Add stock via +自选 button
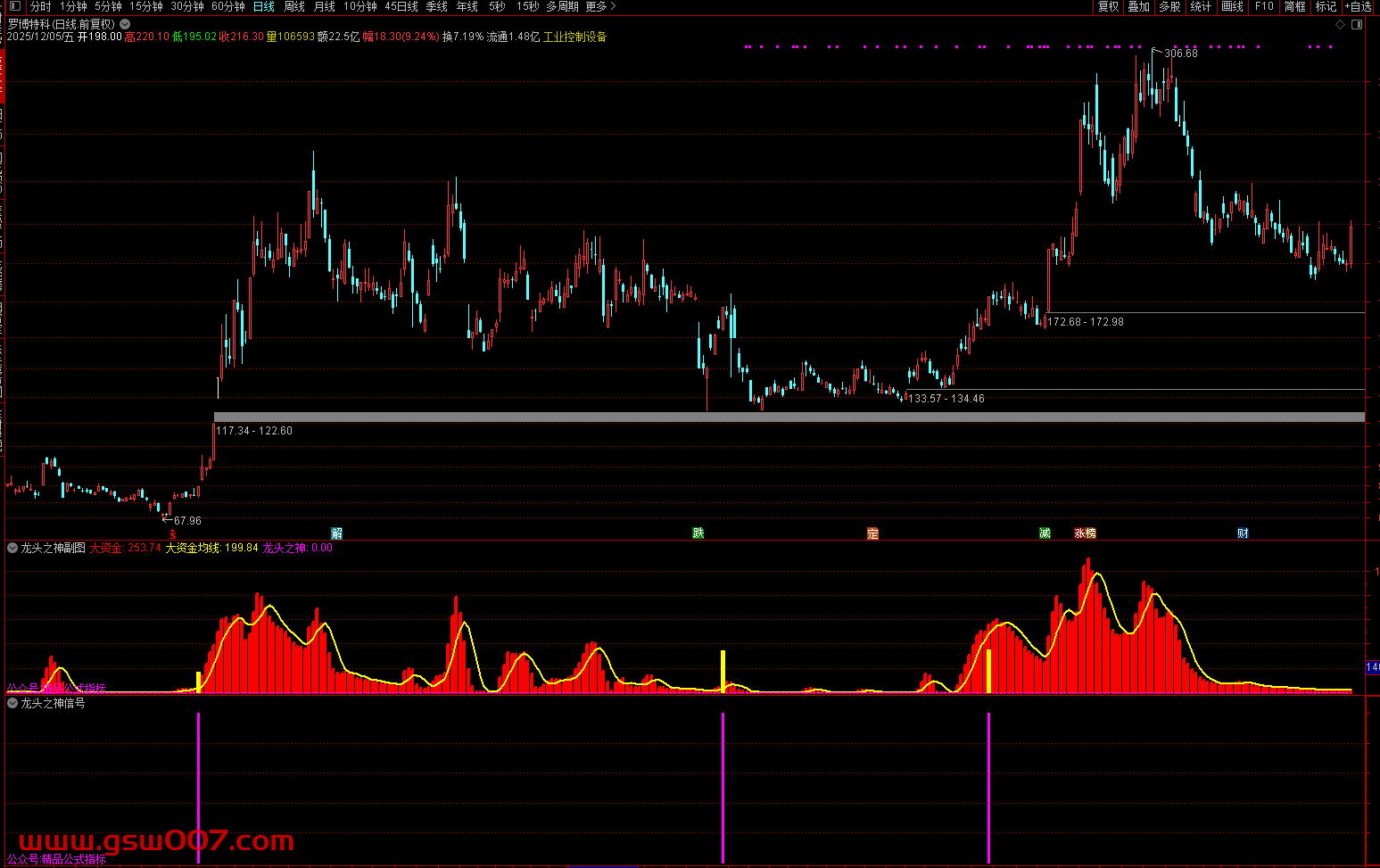1380x868 pixels. 1359,6
